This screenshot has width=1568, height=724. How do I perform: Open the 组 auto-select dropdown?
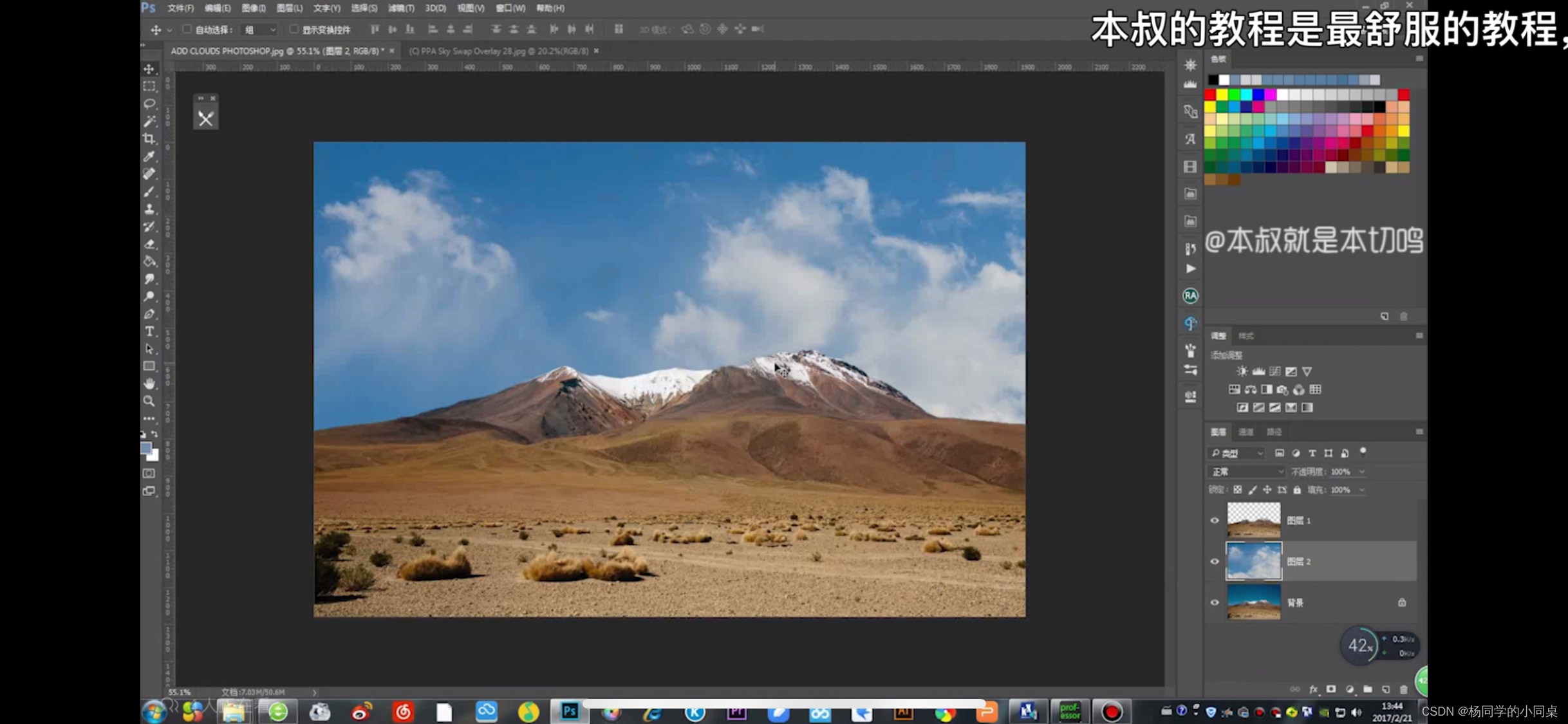click(259, 30)
